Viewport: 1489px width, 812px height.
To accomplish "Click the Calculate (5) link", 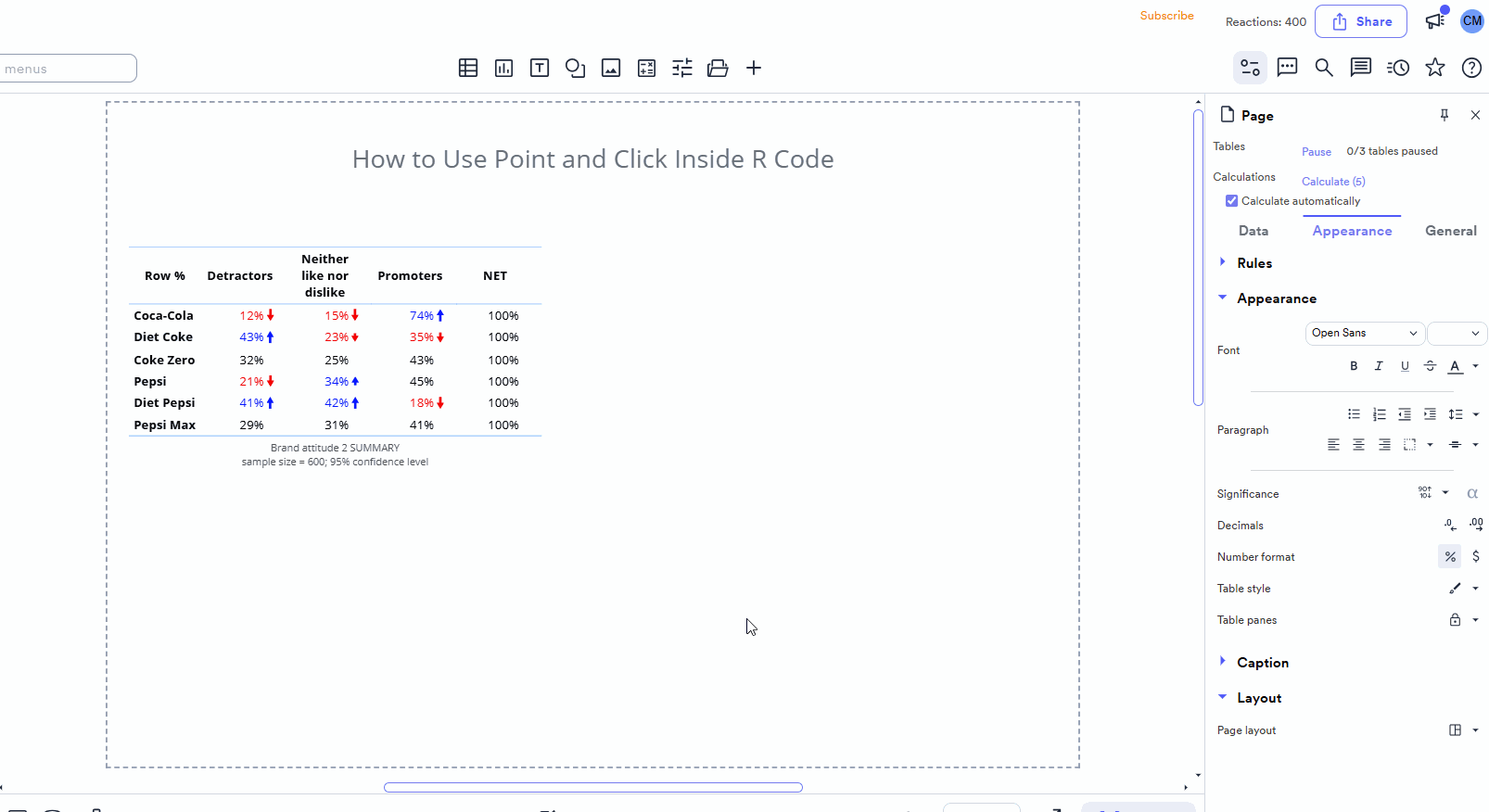I will click(x=1333, y=181).
